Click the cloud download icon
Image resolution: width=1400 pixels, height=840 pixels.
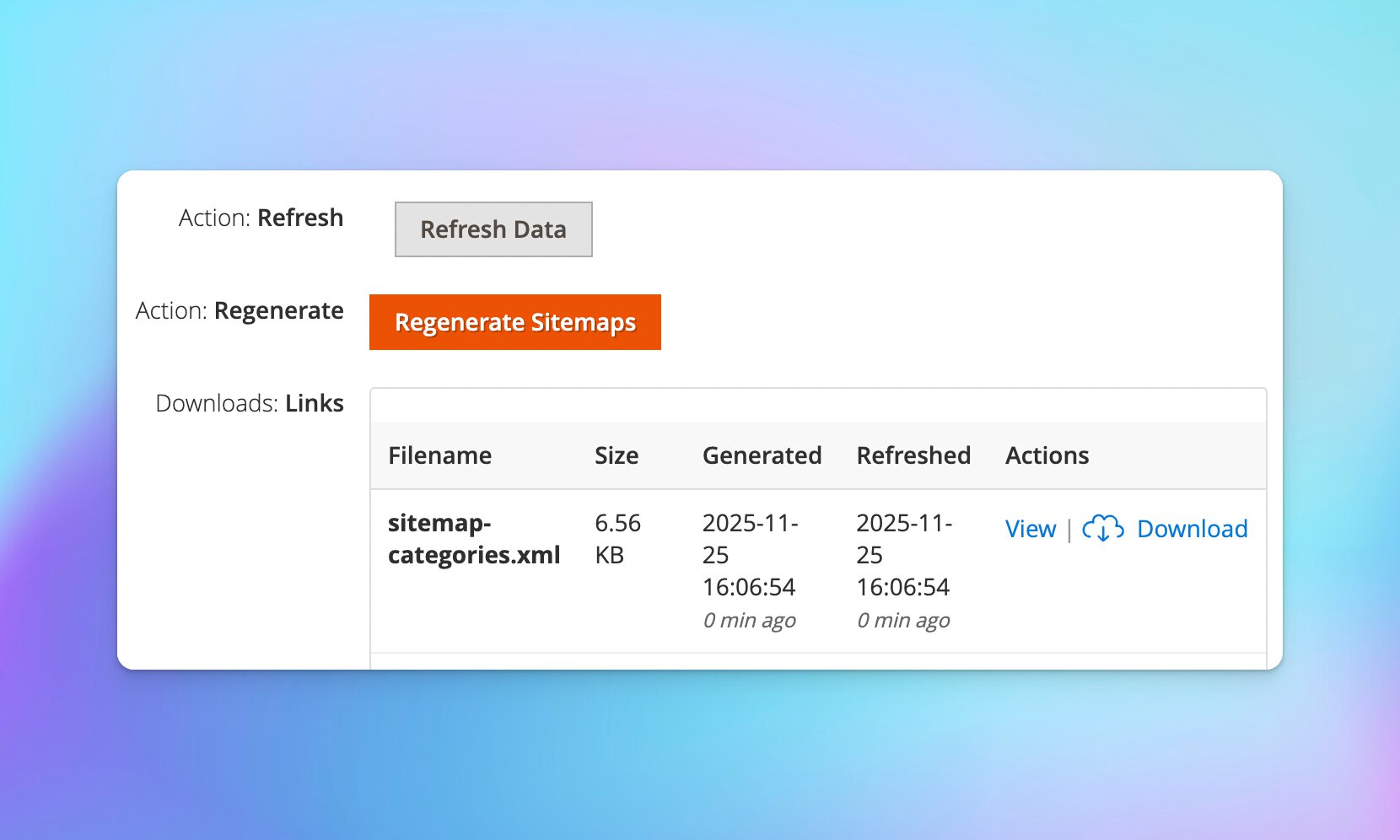tap(1102, 529)
